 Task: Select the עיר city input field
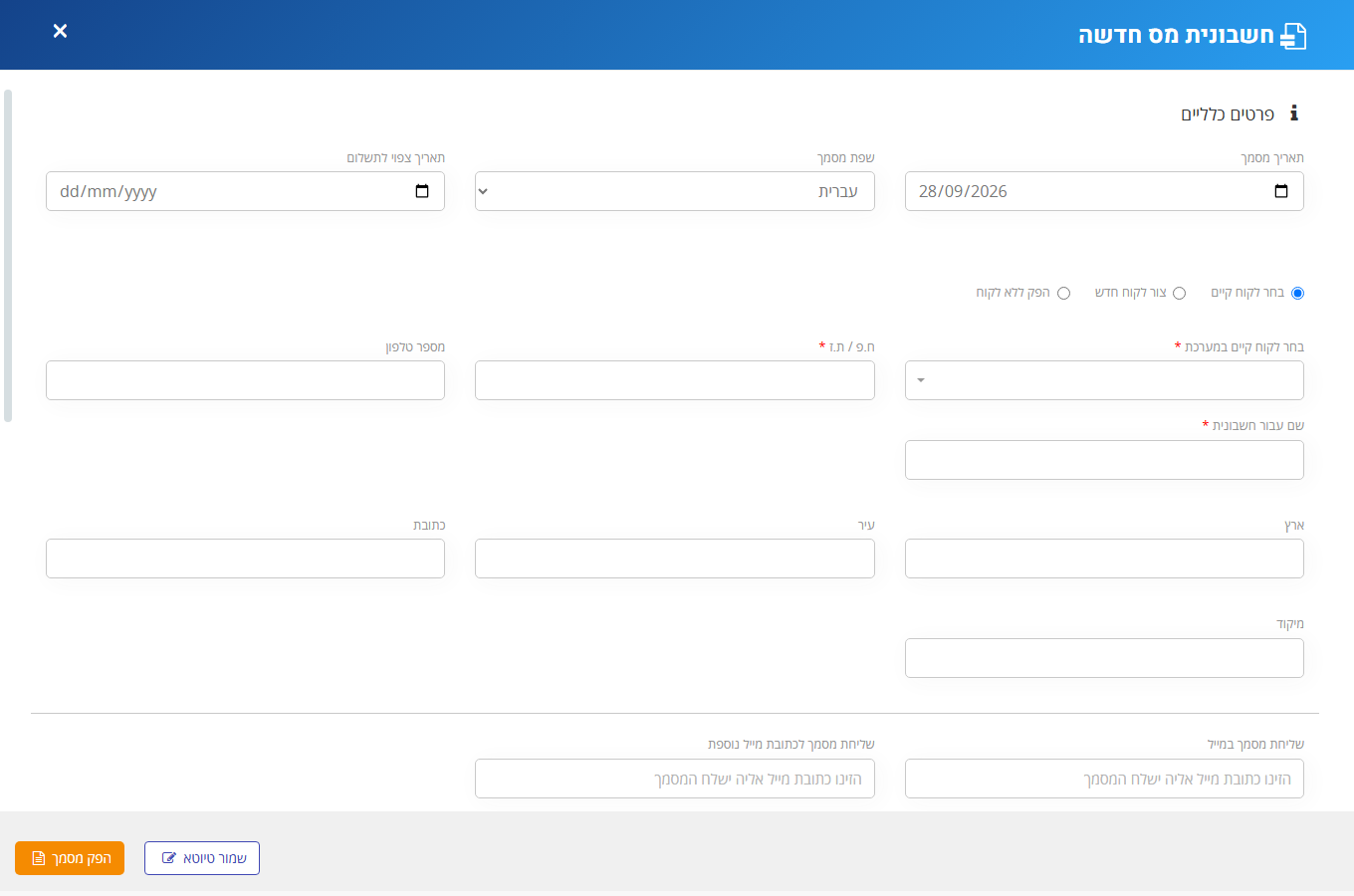point(675,559)
